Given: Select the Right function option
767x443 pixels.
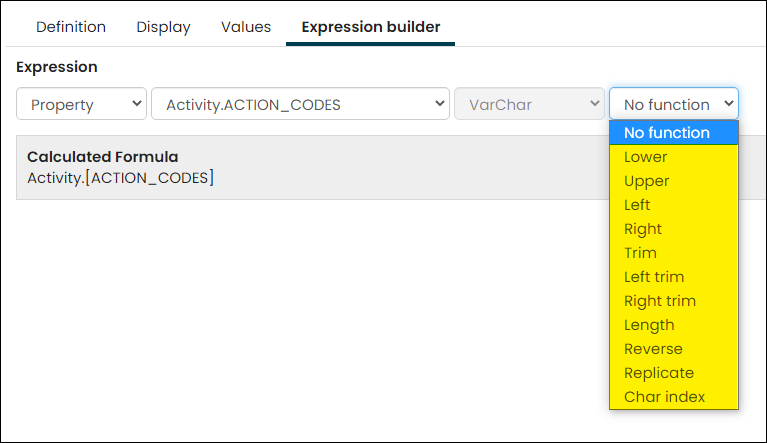Looking at the screenshot, I should (674, 229).
